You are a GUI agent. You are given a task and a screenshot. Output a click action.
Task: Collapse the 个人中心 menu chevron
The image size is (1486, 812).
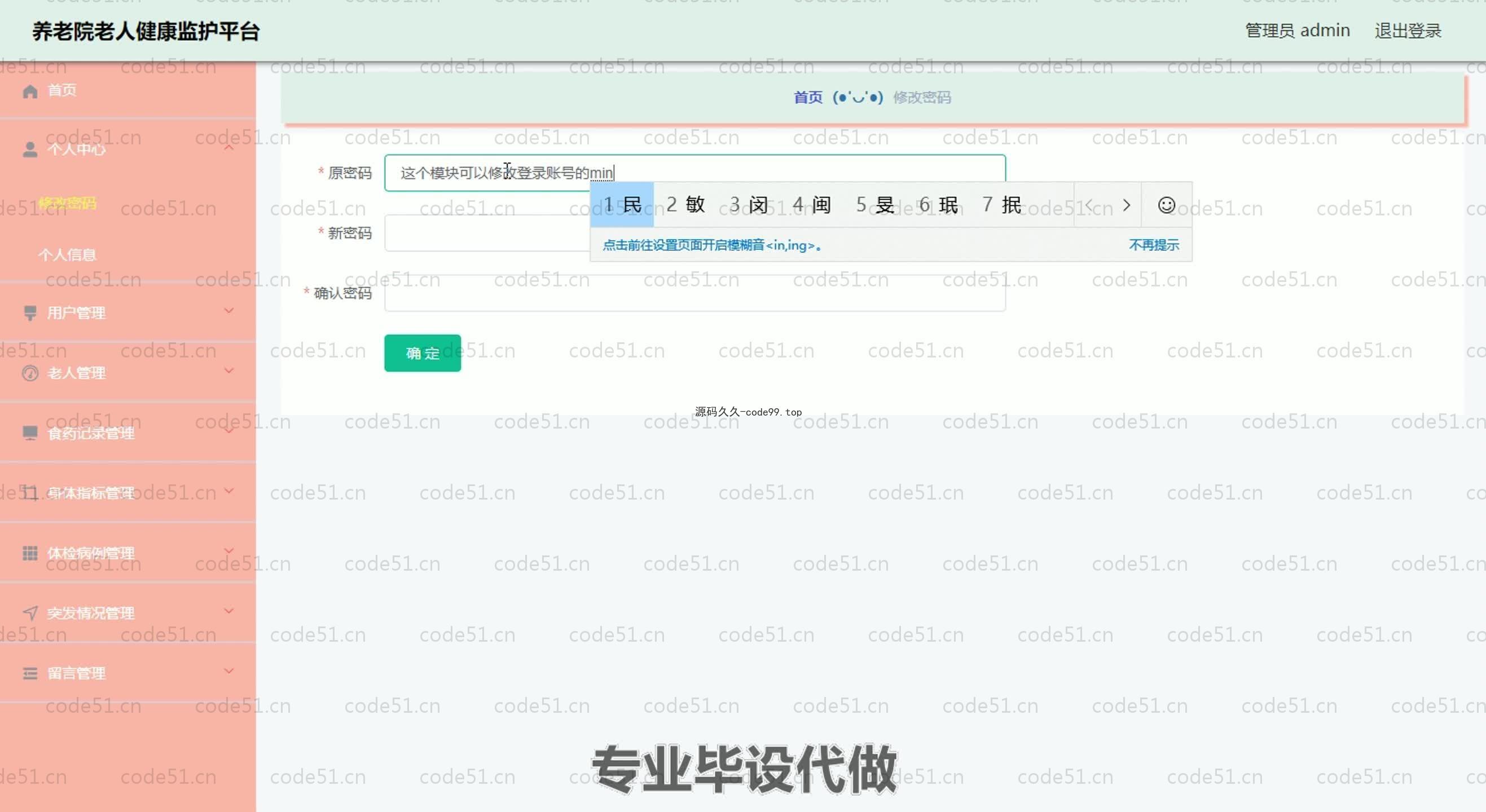(229, 148)
